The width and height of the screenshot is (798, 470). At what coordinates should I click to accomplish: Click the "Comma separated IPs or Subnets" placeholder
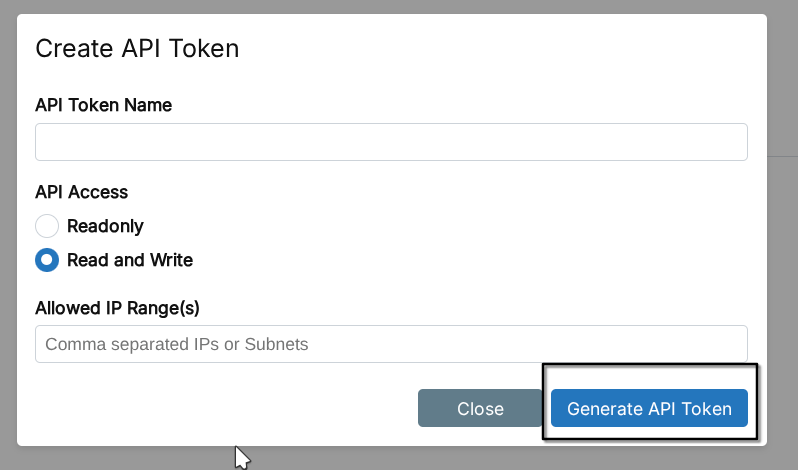click(177, 344)
